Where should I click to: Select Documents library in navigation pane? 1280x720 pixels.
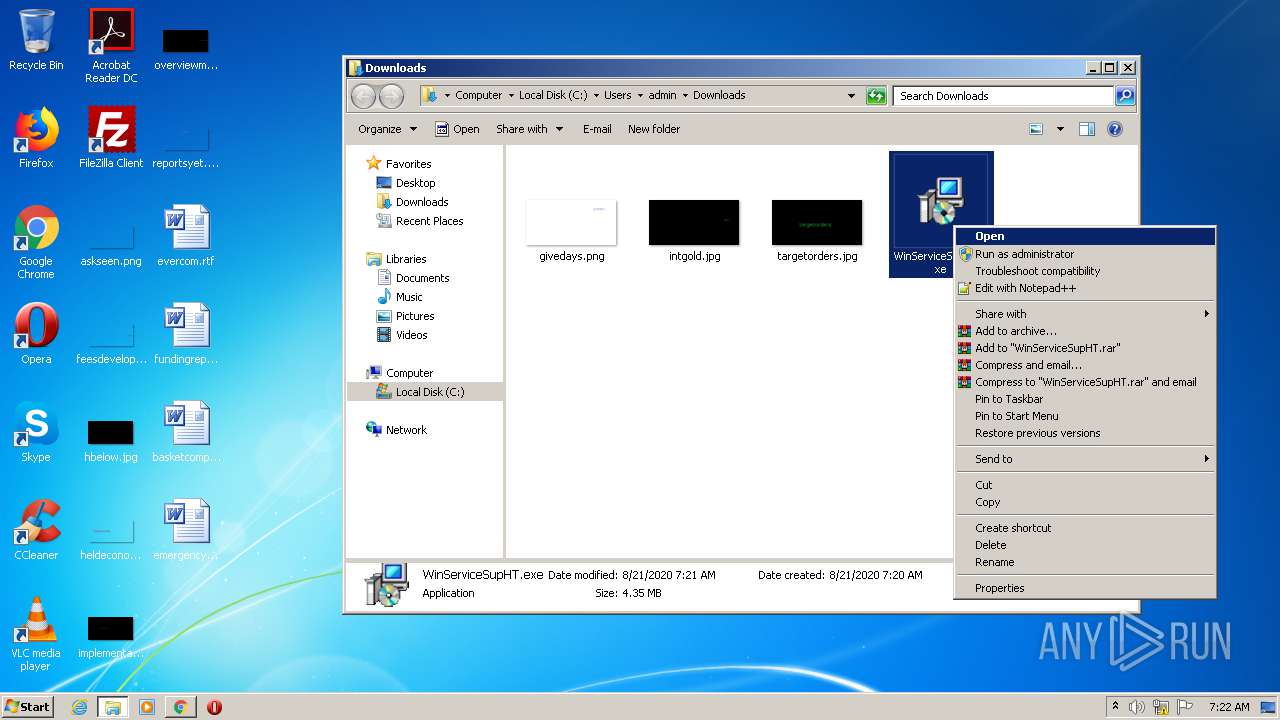413,278
